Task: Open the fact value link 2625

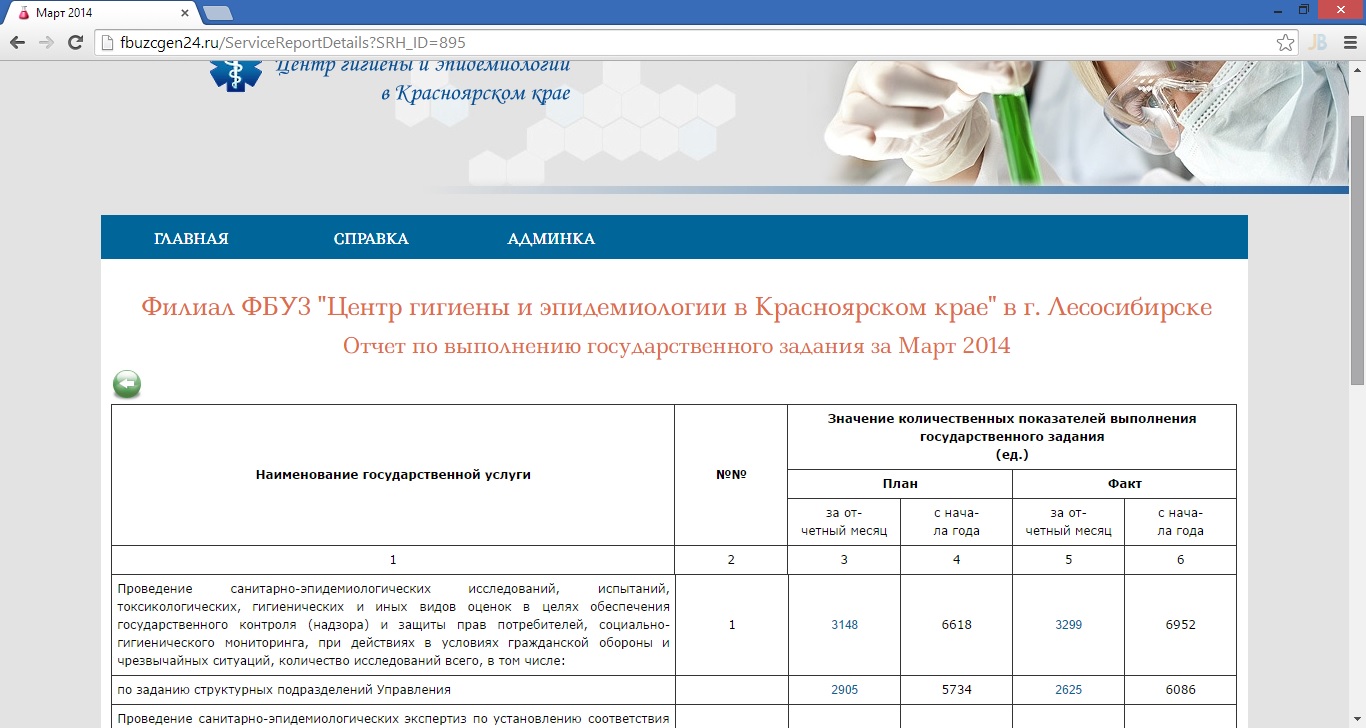Action: pos(1069,689)
